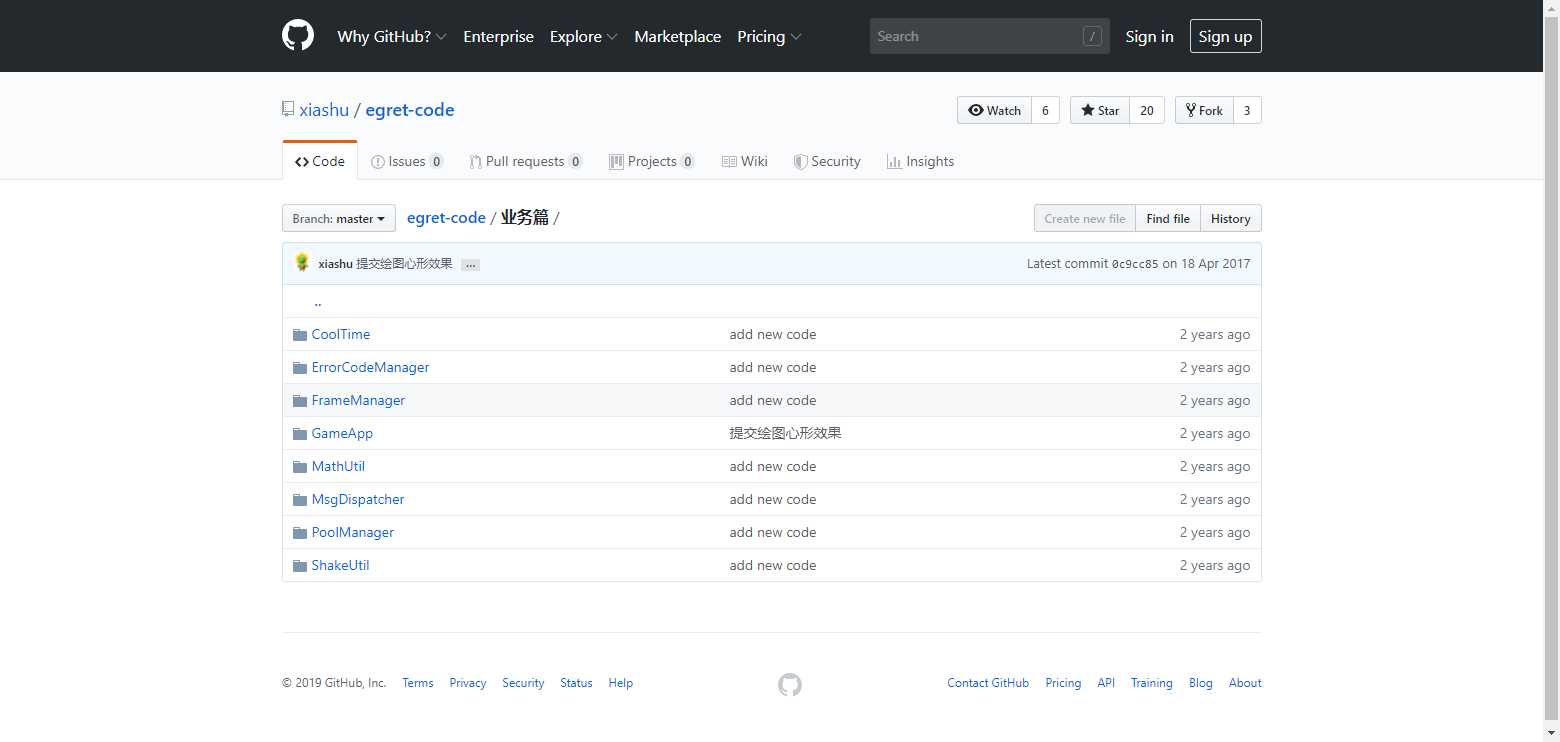Click the MsgDispatcher folder icon

point(300,500)
